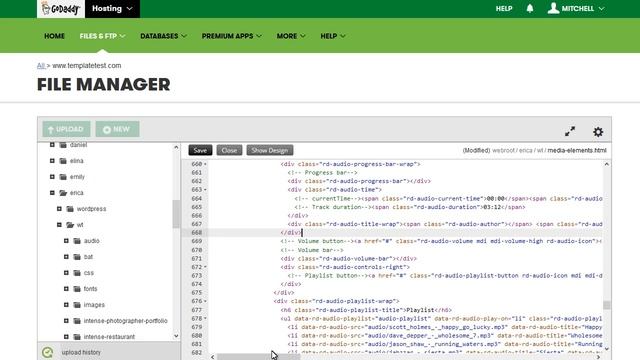
Task: Open the More menu
Action: pos(291,36)
